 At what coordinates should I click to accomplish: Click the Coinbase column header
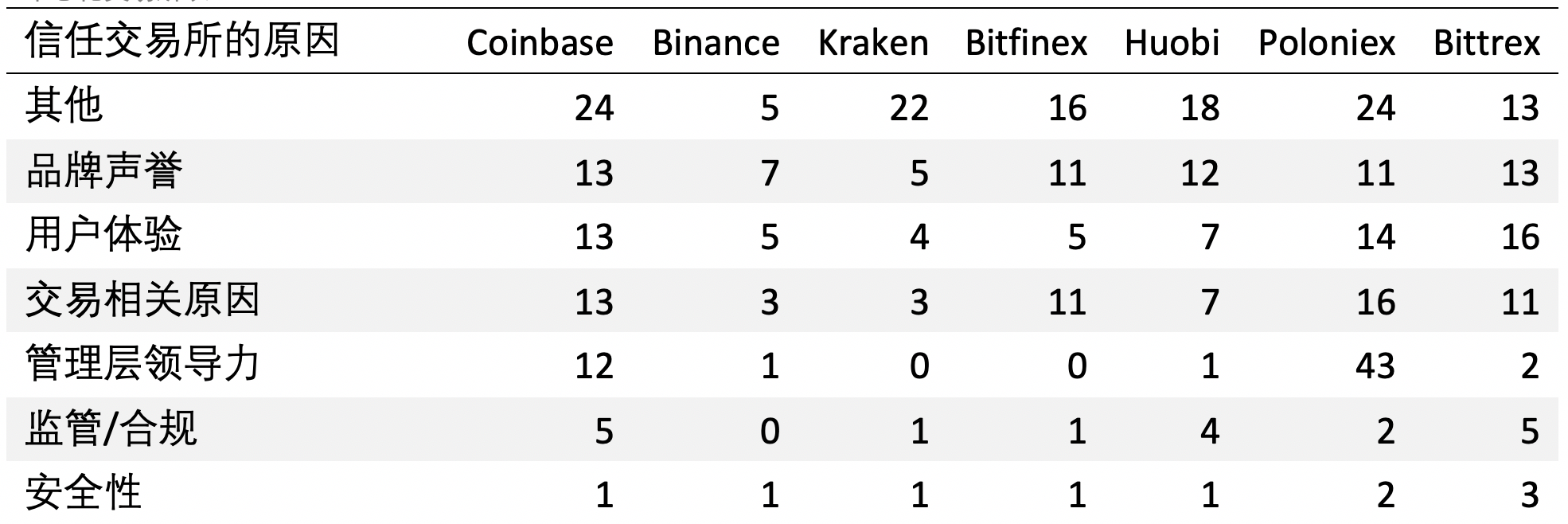click(x=540, y=43)
